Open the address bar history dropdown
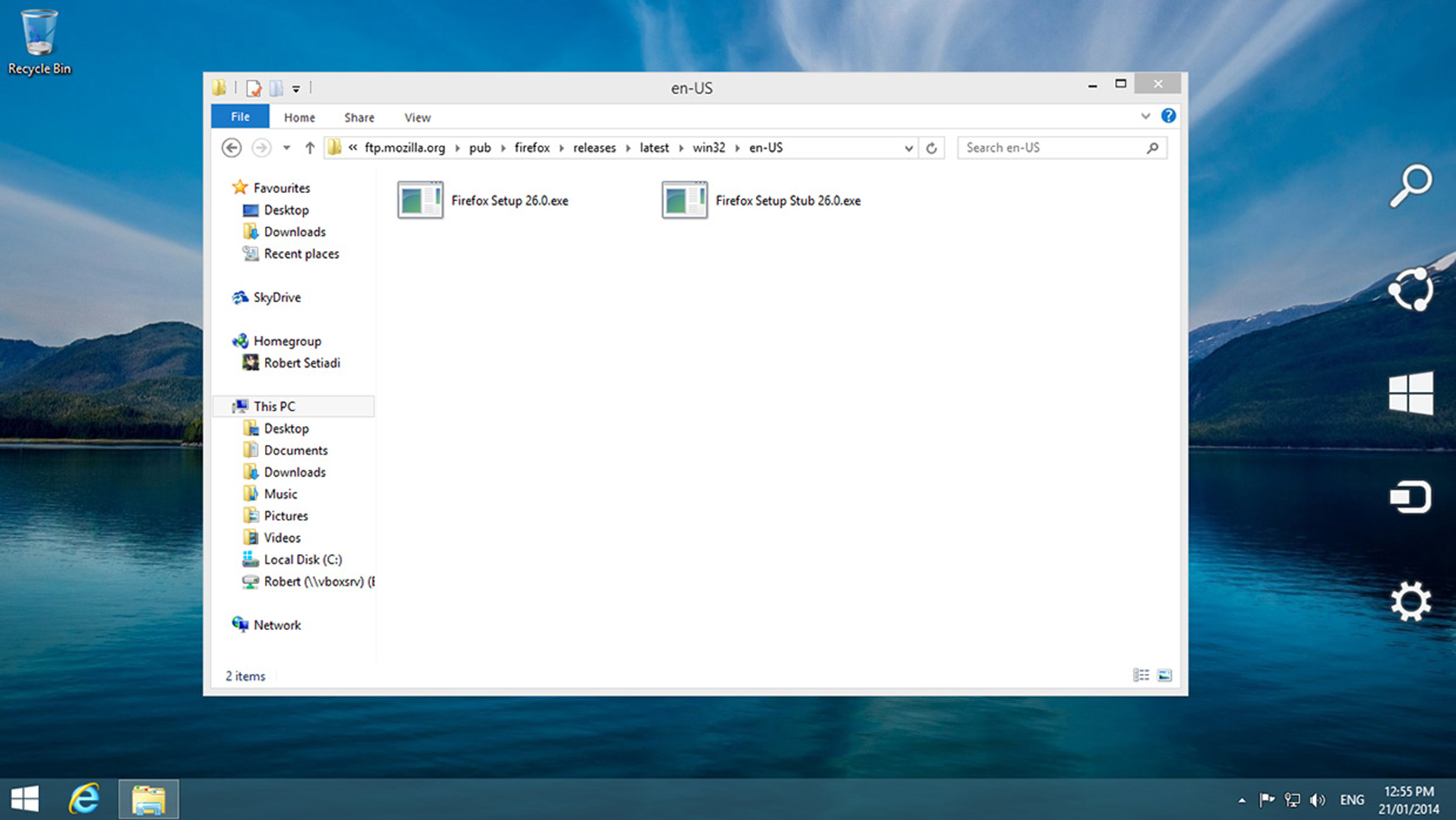Screen dimensions: 1456x820 coord(908,148)
